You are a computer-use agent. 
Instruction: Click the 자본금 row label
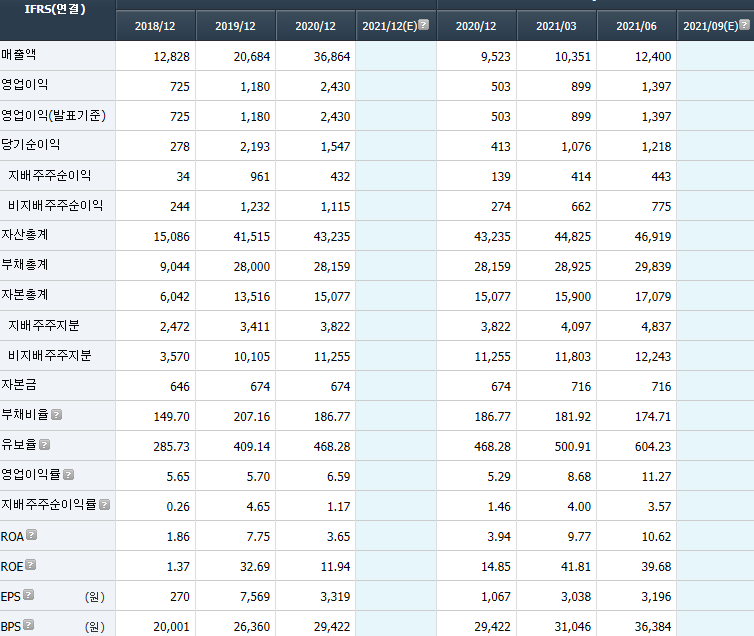tap(19, 385)
